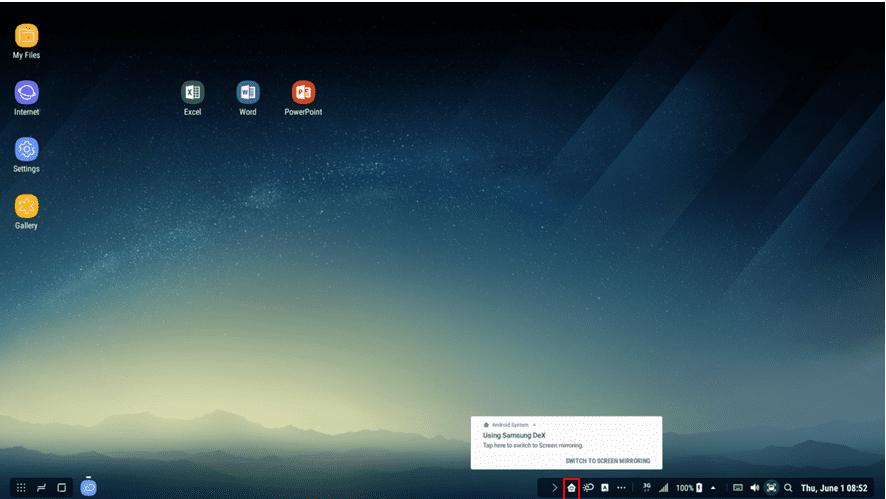Expand quick settings arrow beside battery
The height and width of the screenshot is (499, 886).
[714, 488]
